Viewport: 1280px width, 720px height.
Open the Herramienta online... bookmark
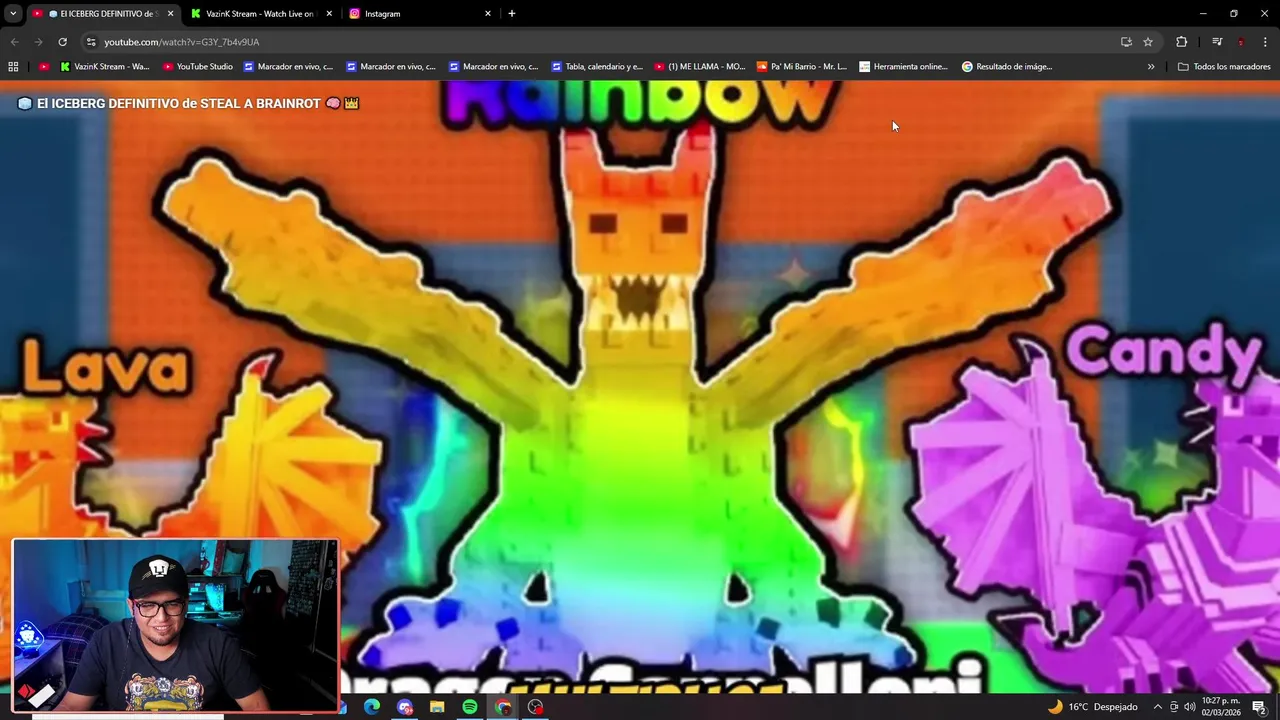pos(904,67)
